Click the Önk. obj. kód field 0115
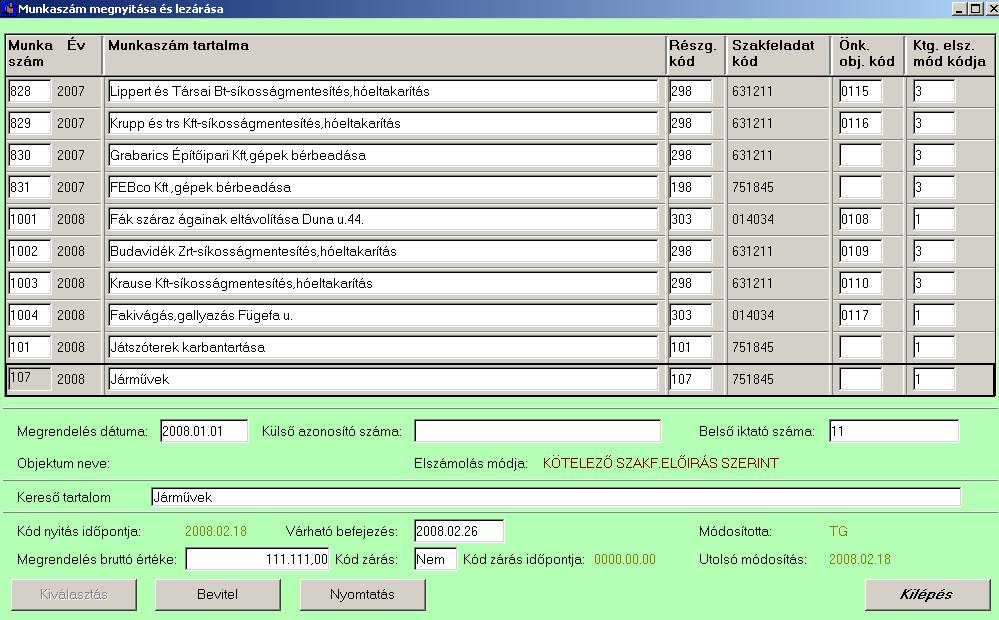 coord(861,91)
